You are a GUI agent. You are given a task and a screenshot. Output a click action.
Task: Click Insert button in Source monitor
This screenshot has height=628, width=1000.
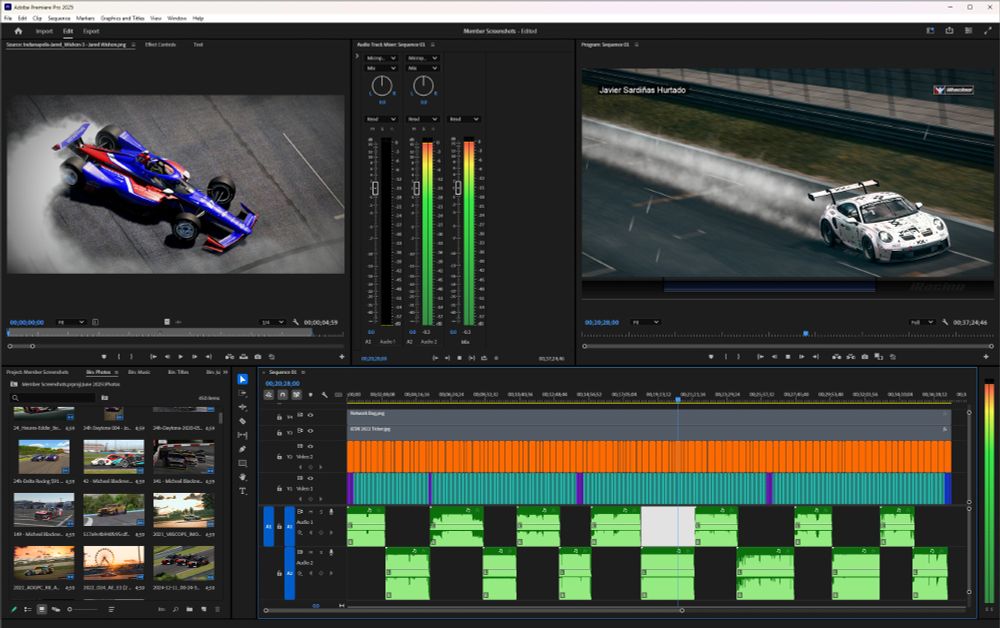click(x=230, y=357)
